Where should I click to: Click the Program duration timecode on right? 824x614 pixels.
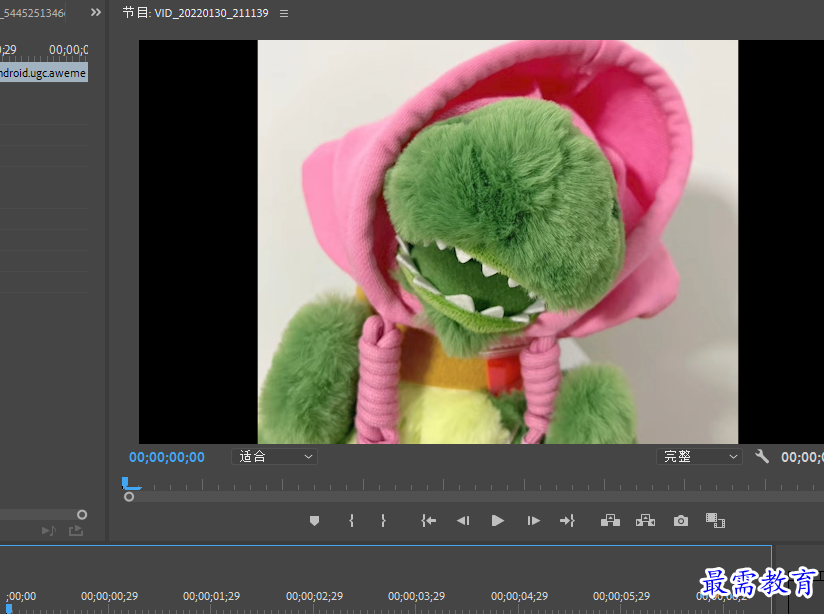point(802,457)
